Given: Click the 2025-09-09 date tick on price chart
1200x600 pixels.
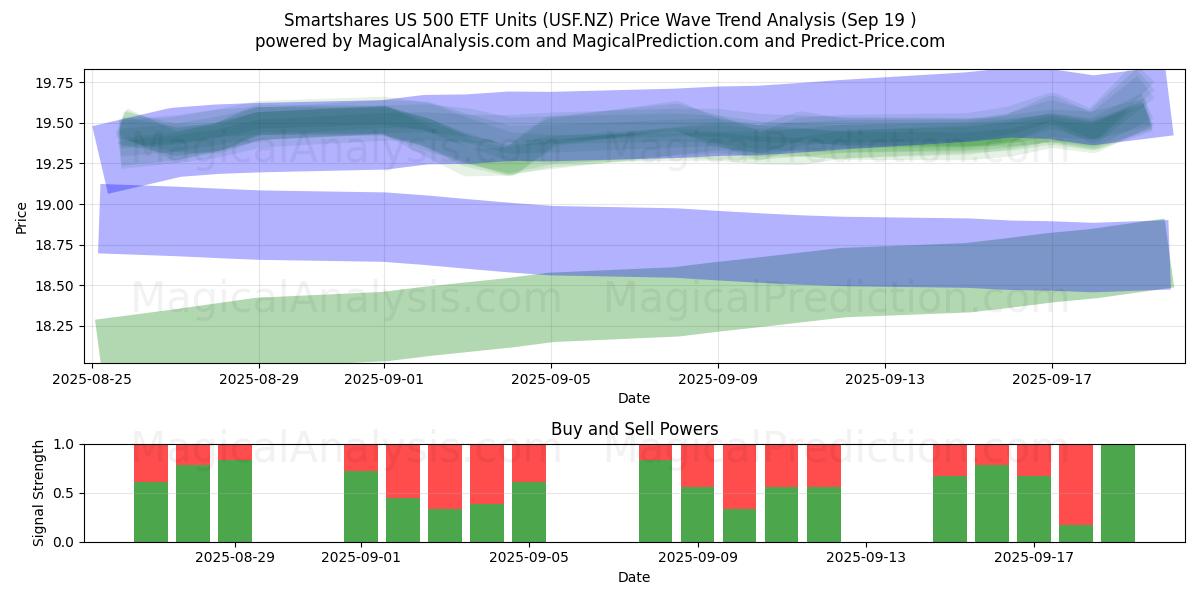Looking at the screenshot, I should pyautogui.click(x=718, y=379).
